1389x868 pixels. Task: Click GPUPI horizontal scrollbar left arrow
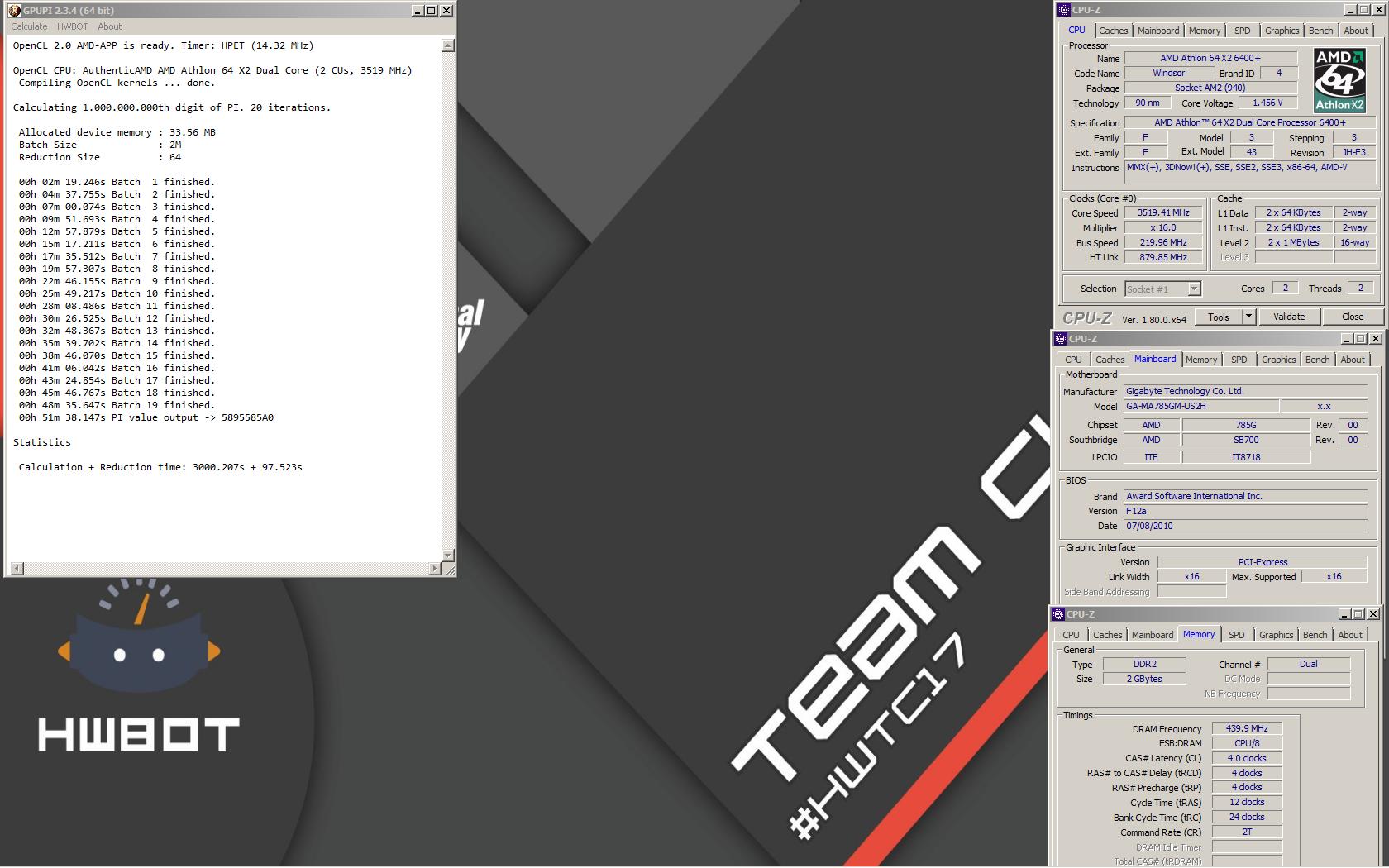[x=17, y=569]
